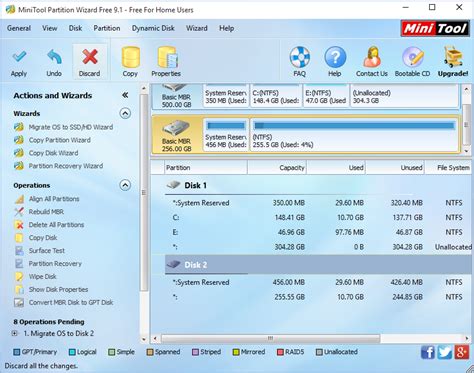Image resolution: width=474 pixels, height=373 pixels.
Task: Choose Delete All Partitions operation
Action: coord(56,225)
